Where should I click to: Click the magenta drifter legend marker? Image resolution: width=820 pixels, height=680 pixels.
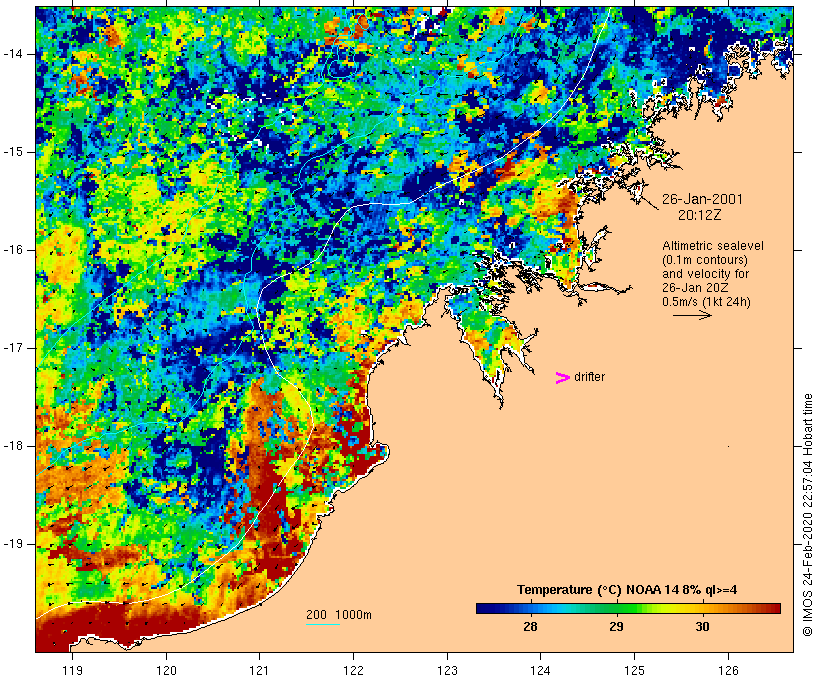click(563, 378)
